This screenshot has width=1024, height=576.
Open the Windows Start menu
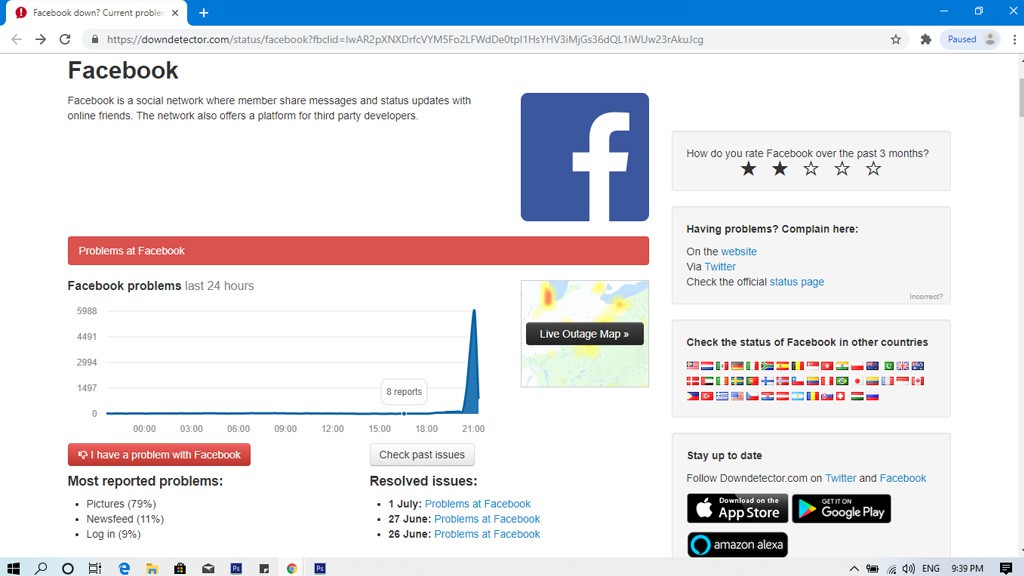(13, 568)
